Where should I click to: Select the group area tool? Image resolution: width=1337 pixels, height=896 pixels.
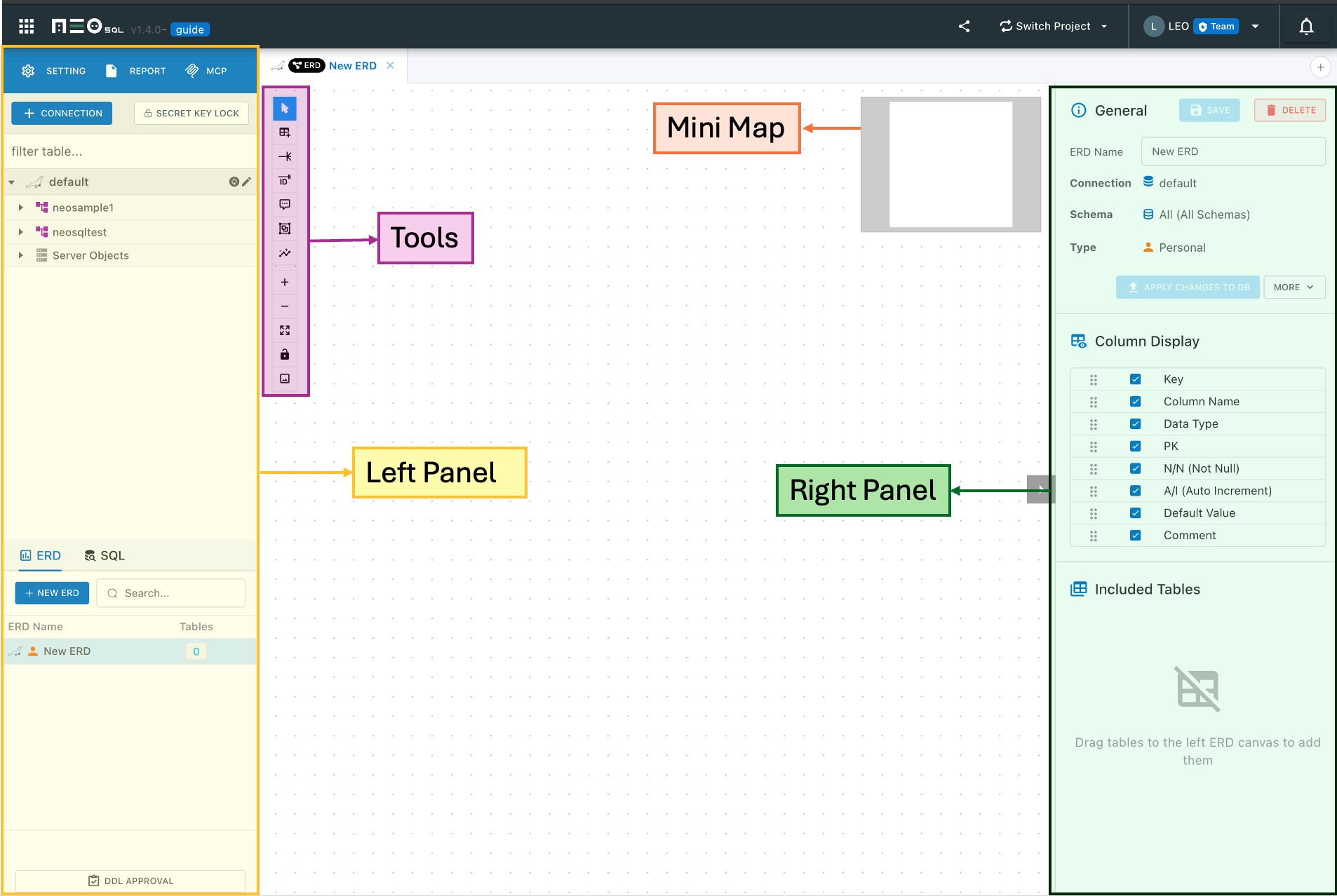coord(285,229)
